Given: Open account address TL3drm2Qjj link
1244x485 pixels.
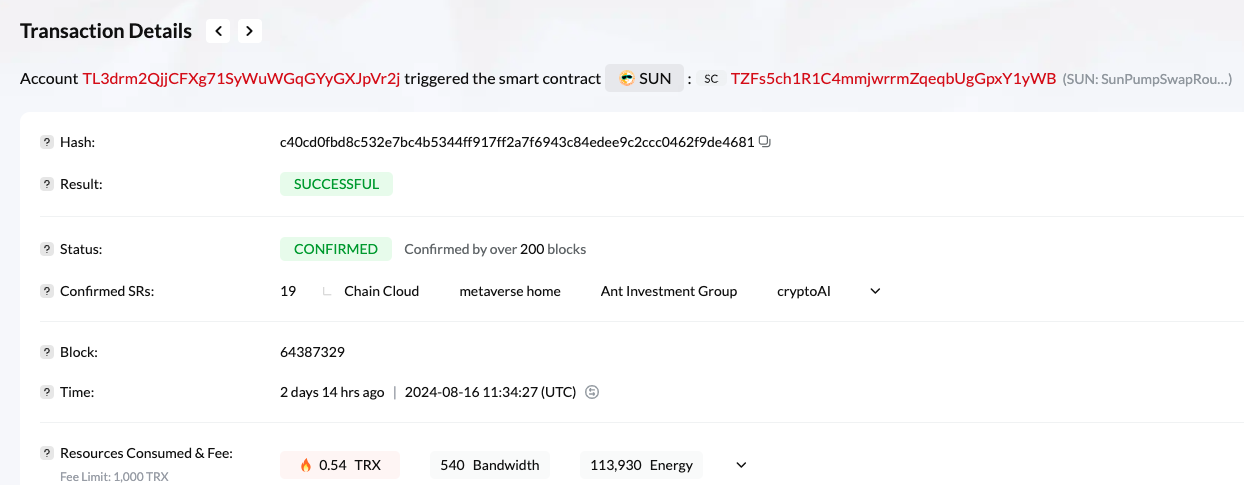Looking at the screenshot, I should [241, 78].
